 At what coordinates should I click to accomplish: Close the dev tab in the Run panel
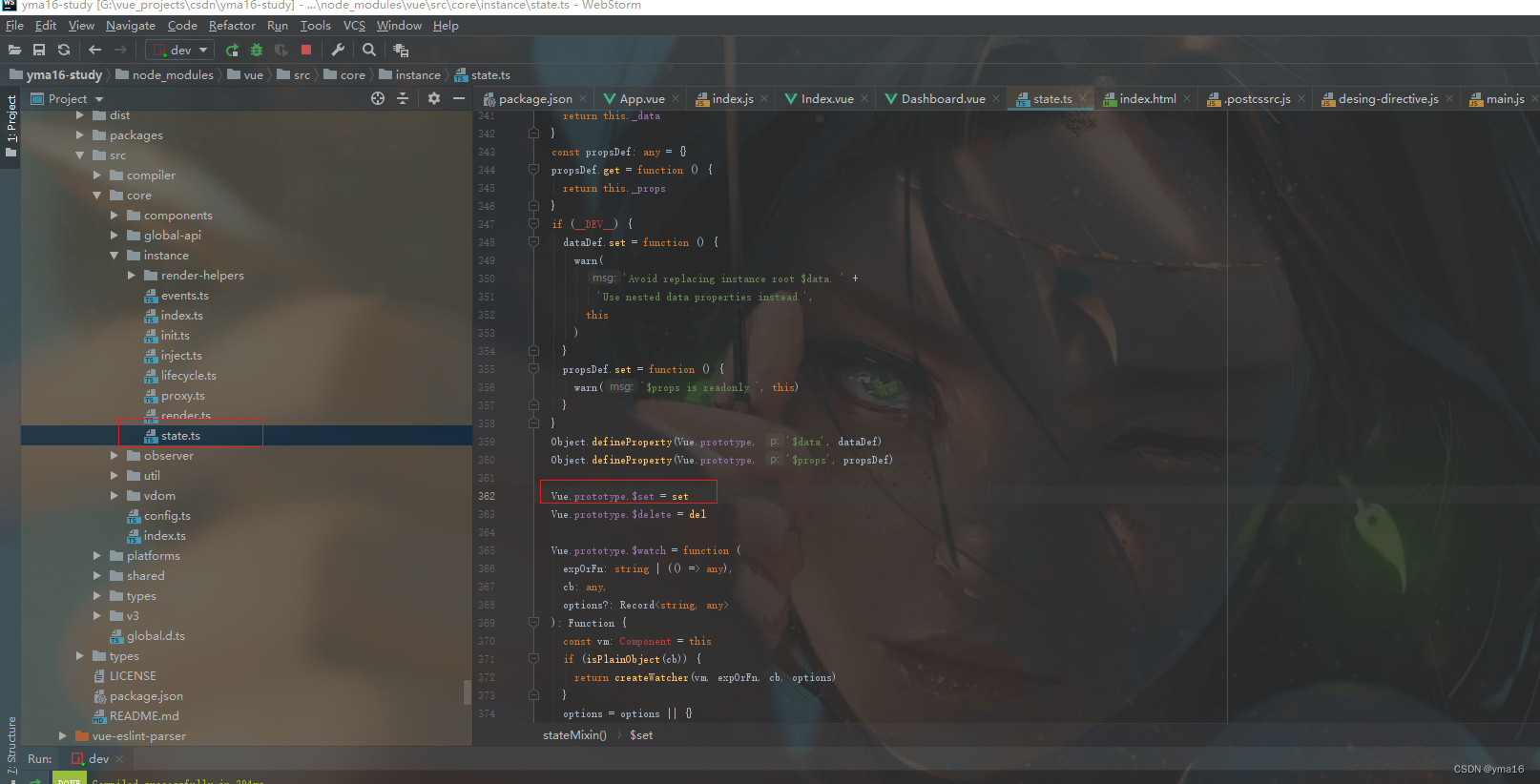[119, 759]
